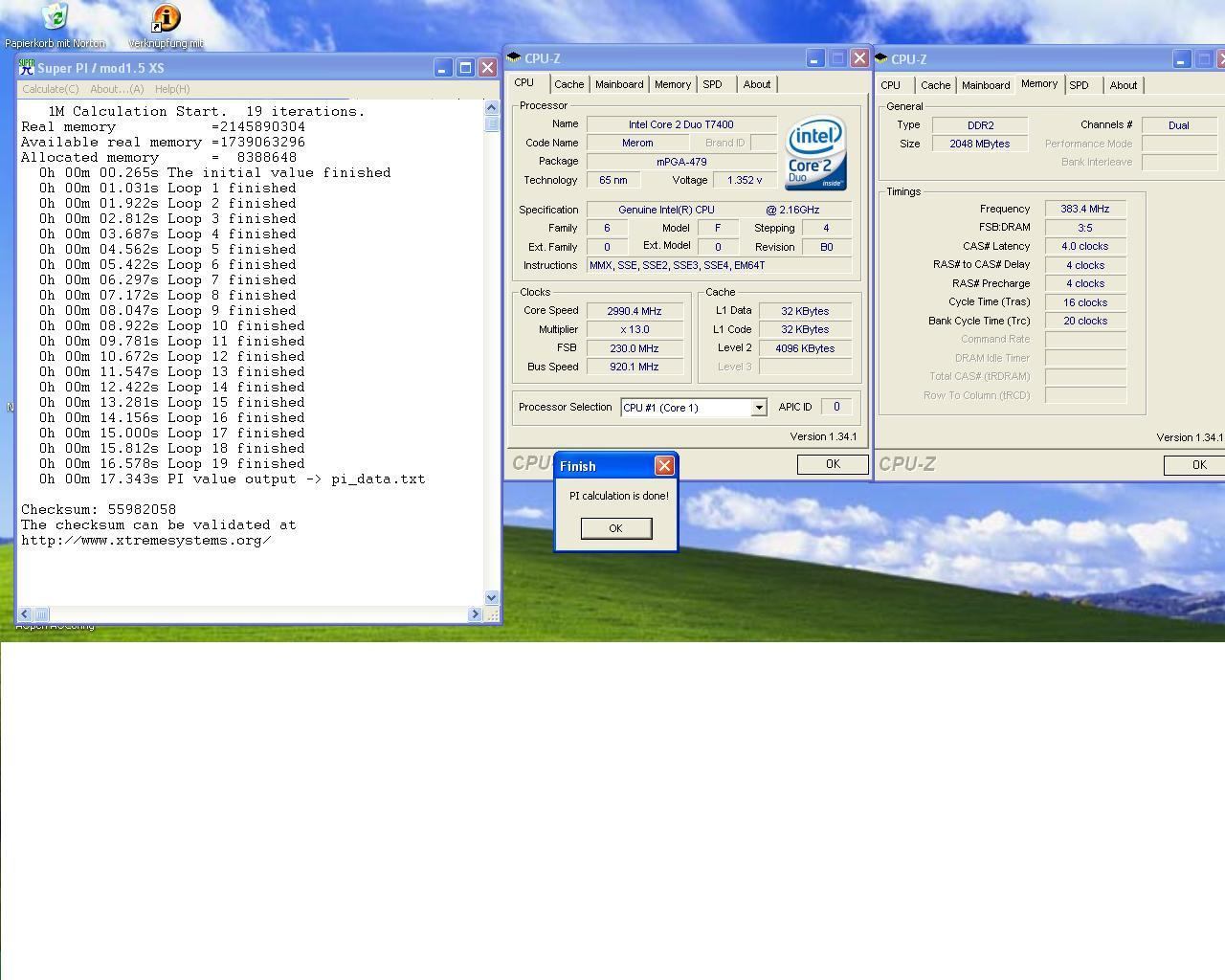Image resolution: width=1225 pixels, height=980 pixels.
Task: Switch to Cache tab in first CPU-Z window
Action: (568, 84)
